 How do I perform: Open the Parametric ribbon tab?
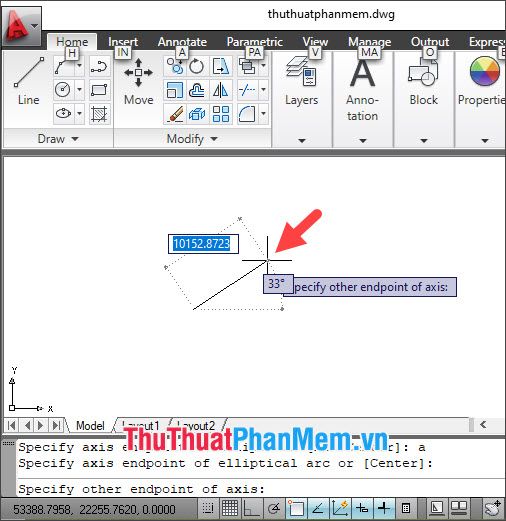[x=255, y=42]
